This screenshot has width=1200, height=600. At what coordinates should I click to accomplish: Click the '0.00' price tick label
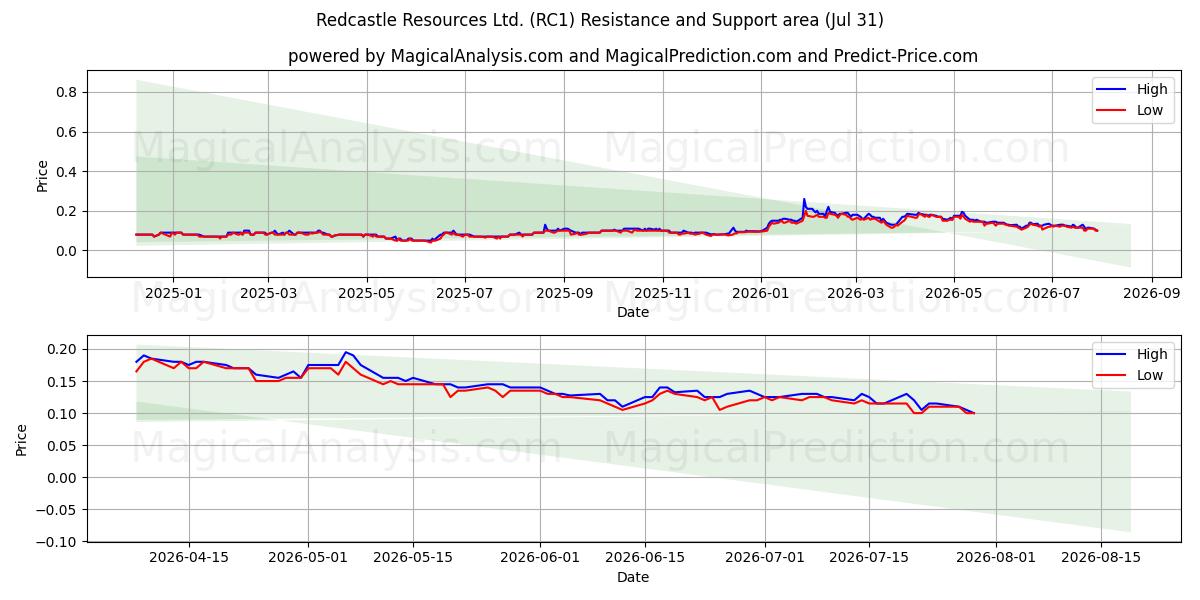tap(65, 478)
